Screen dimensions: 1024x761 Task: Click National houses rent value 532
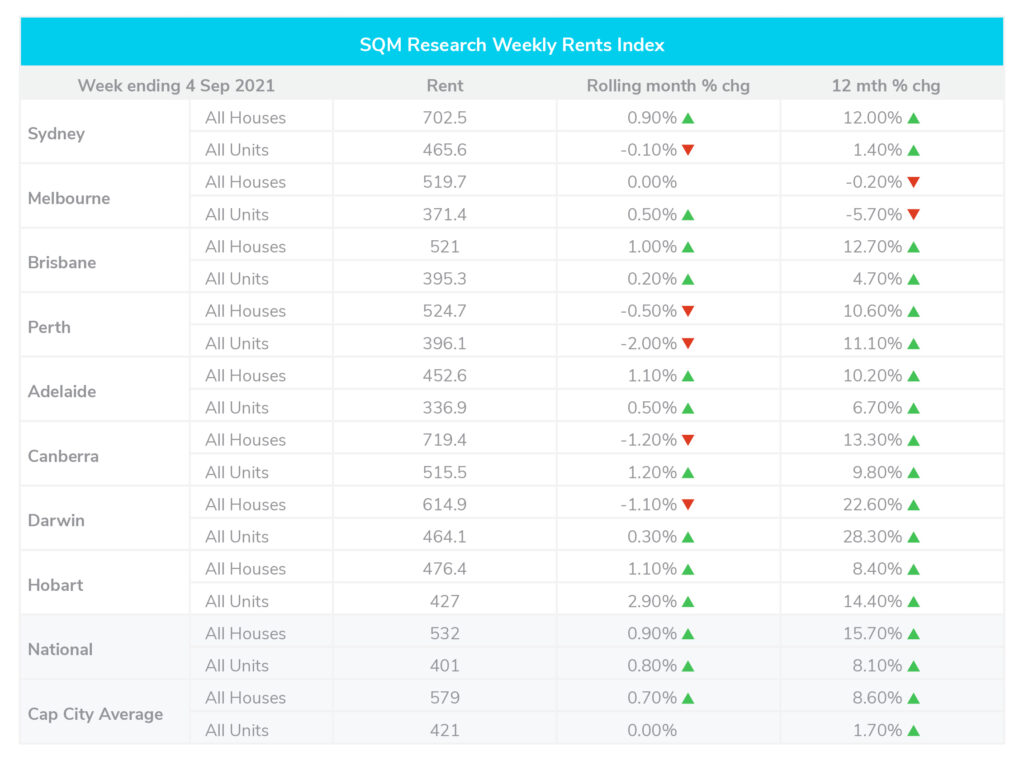pyautogui.click(x=444, y=633)
